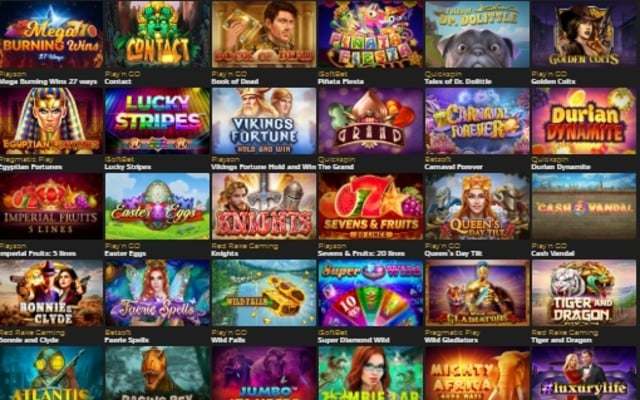Click the Golden Colts game tile

(x=584, y=34)
